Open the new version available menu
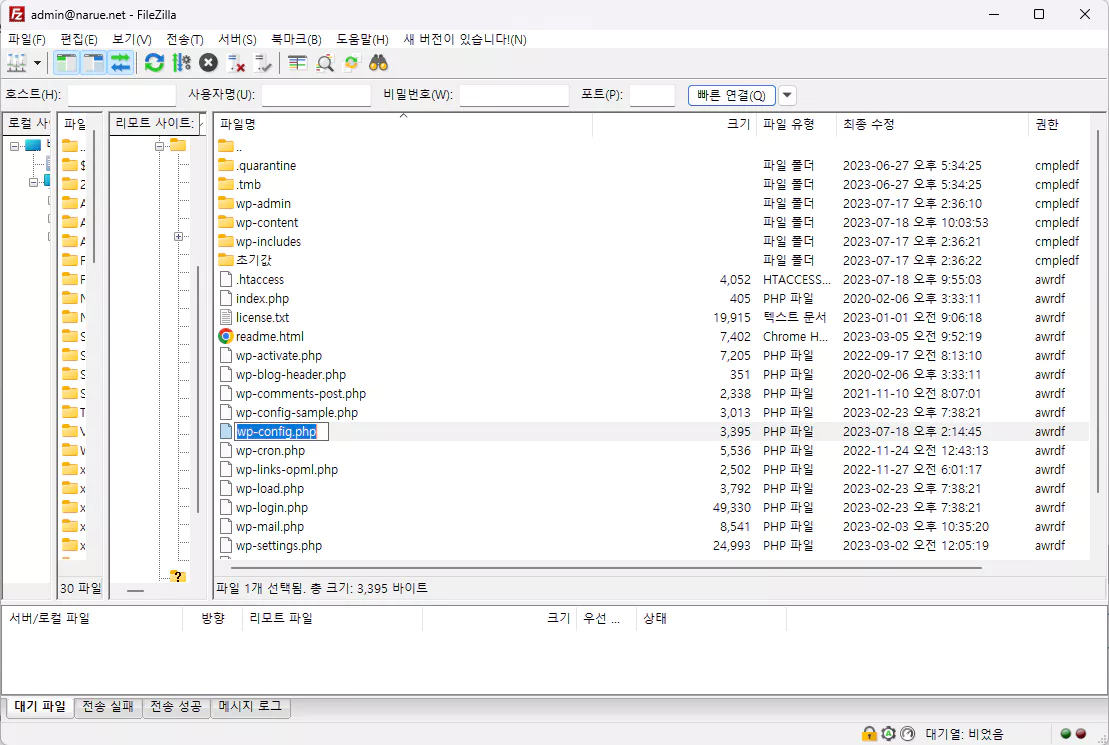 (x=465, y=40)
